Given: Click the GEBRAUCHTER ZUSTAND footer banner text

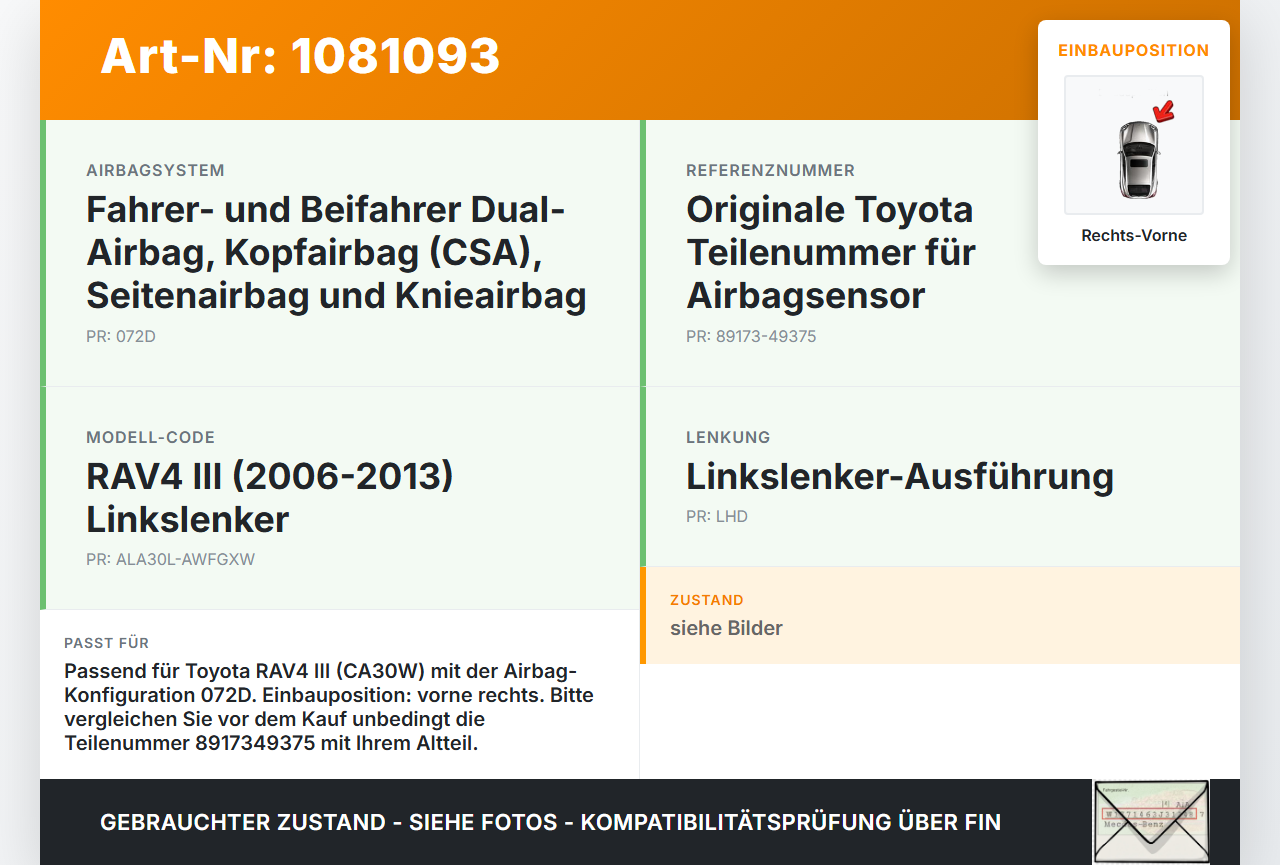Looking at the screenshot, I should coord(550,822).
